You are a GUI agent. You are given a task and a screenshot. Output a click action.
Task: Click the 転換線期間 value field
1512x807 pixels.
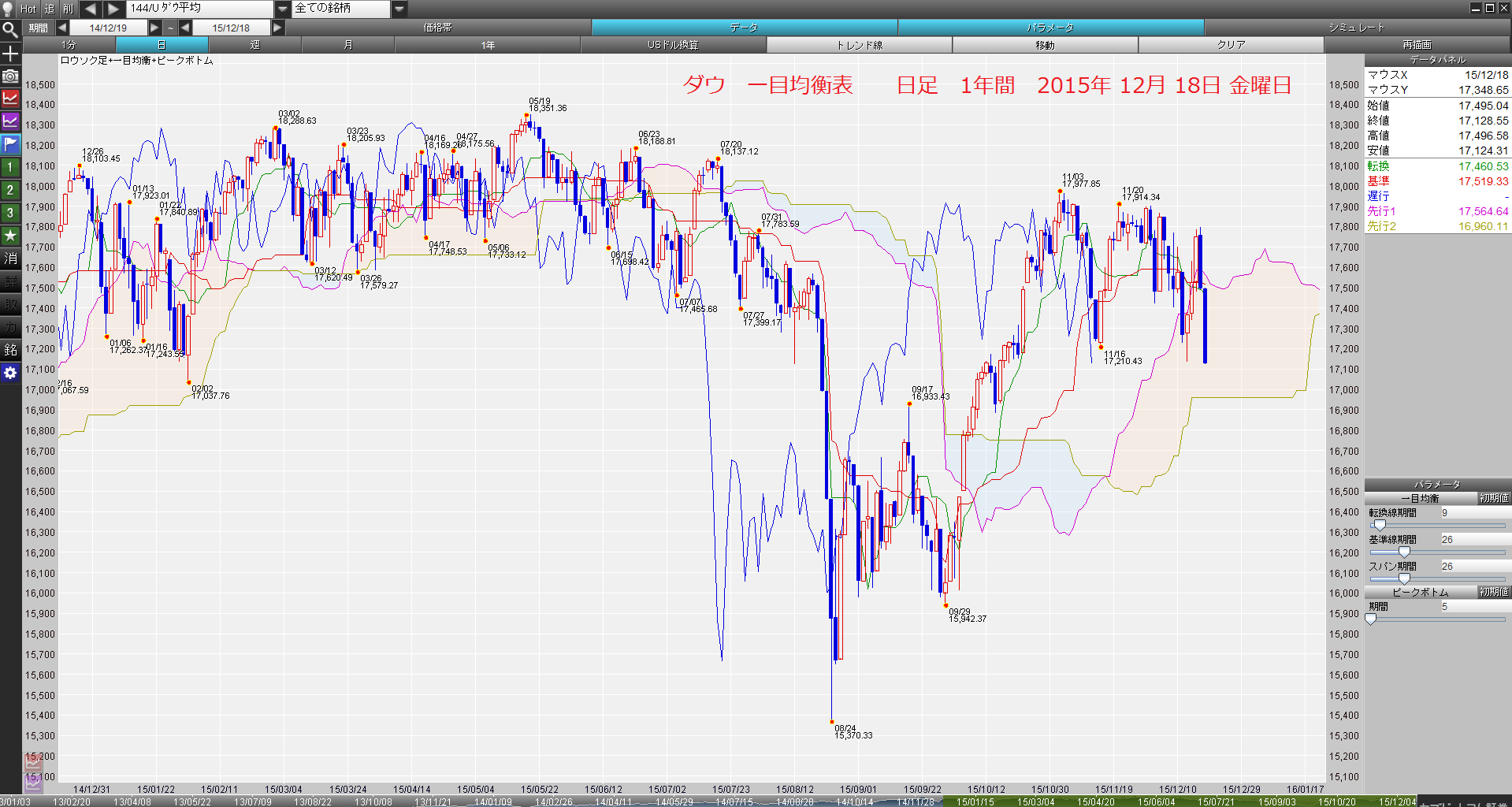point(1475,513)
